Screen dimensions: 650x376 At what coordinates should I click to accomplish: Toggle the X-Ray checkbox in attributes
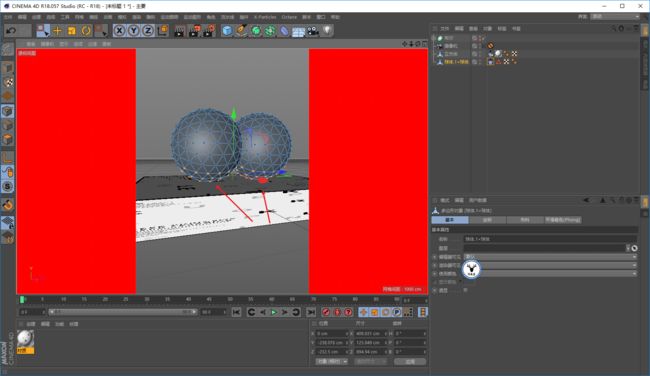point(466,290)
